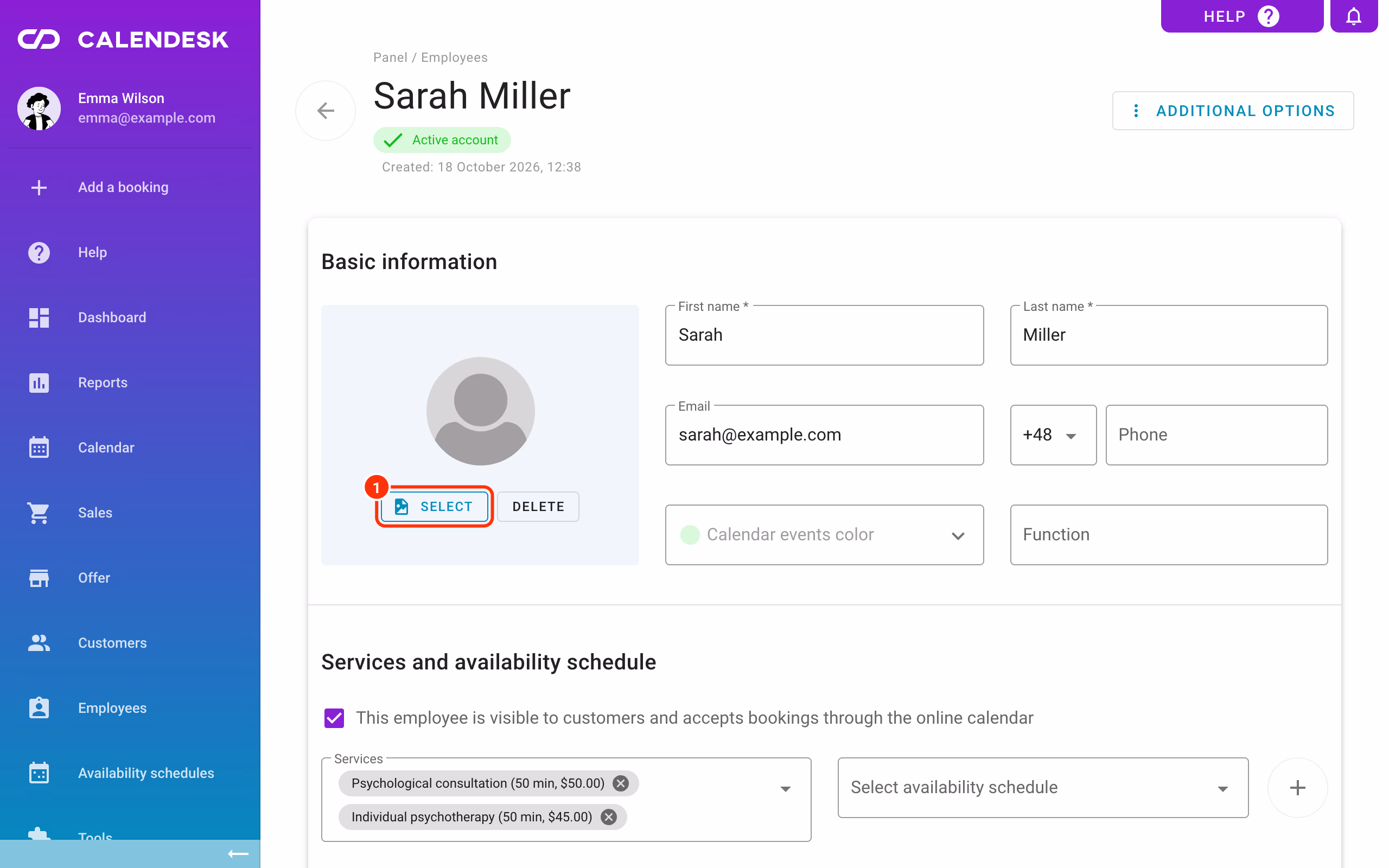Image resolution: width=1389 pixels, height=868 pixels.
Task: Click the Availability schedules calendar icon
Action: pos(39,773)
